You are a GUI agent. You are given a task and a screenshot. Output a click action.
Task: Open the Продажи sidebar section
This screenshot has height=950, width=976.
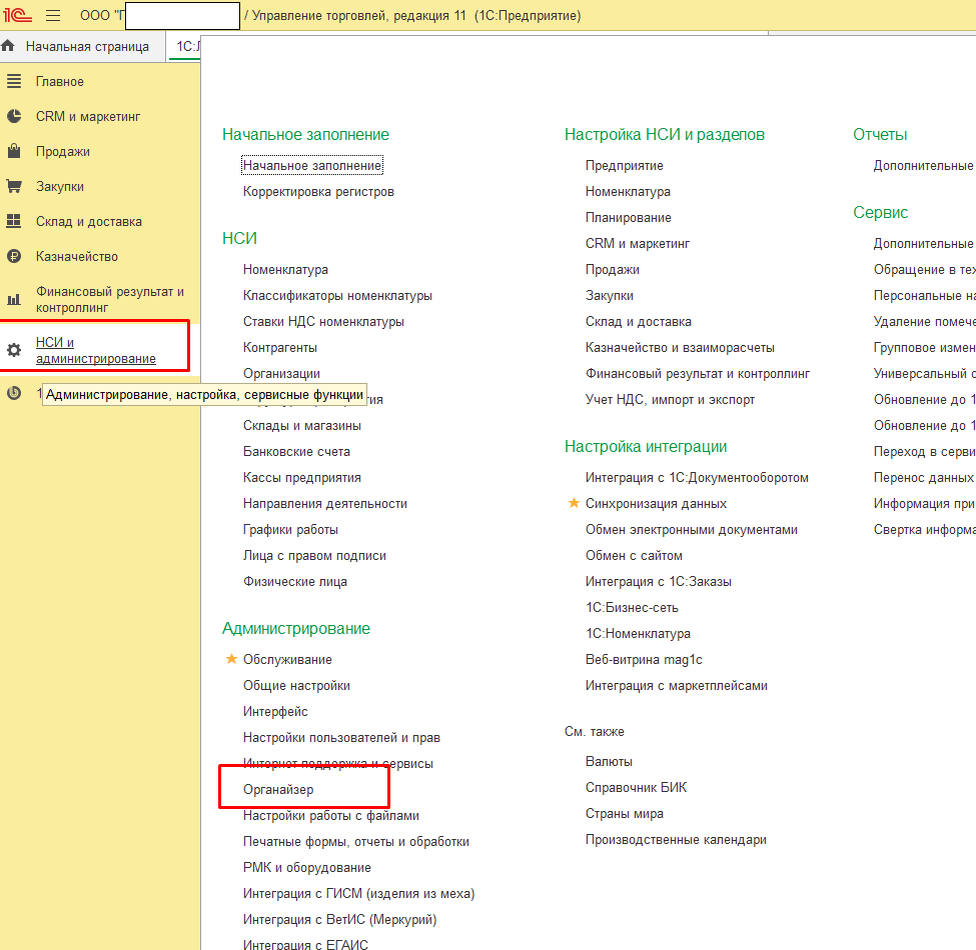63,151
